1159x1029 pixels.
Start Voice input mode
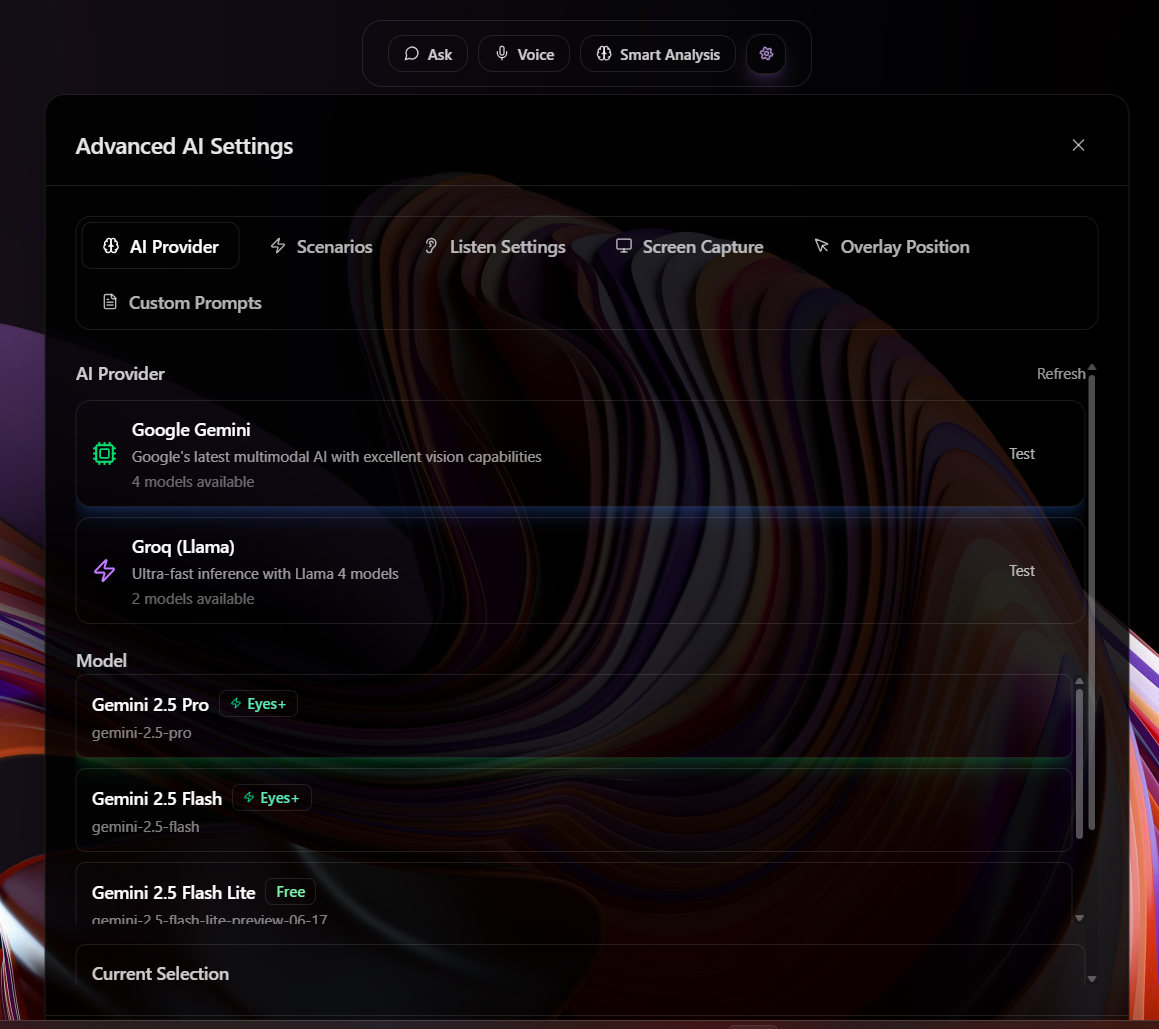524,54
